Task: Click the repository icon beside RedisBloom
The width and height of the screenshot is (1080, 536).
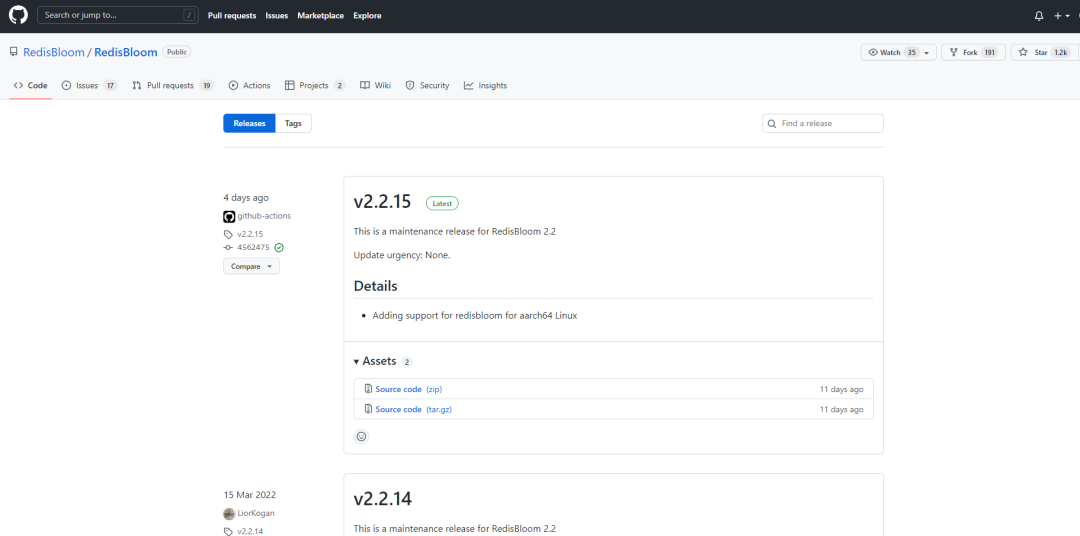Action: coord(14,52)
